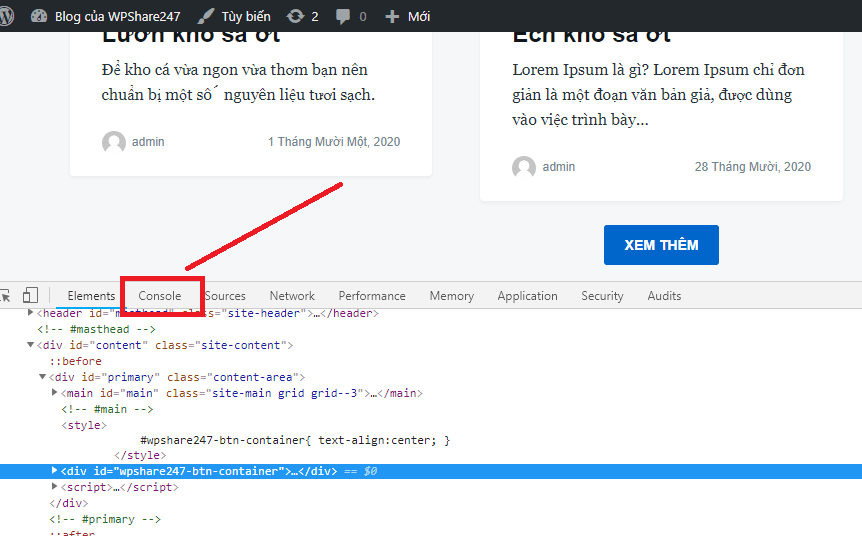Select the <!-- #primary --> comment line
862x536 pixels.
point(105,519)
